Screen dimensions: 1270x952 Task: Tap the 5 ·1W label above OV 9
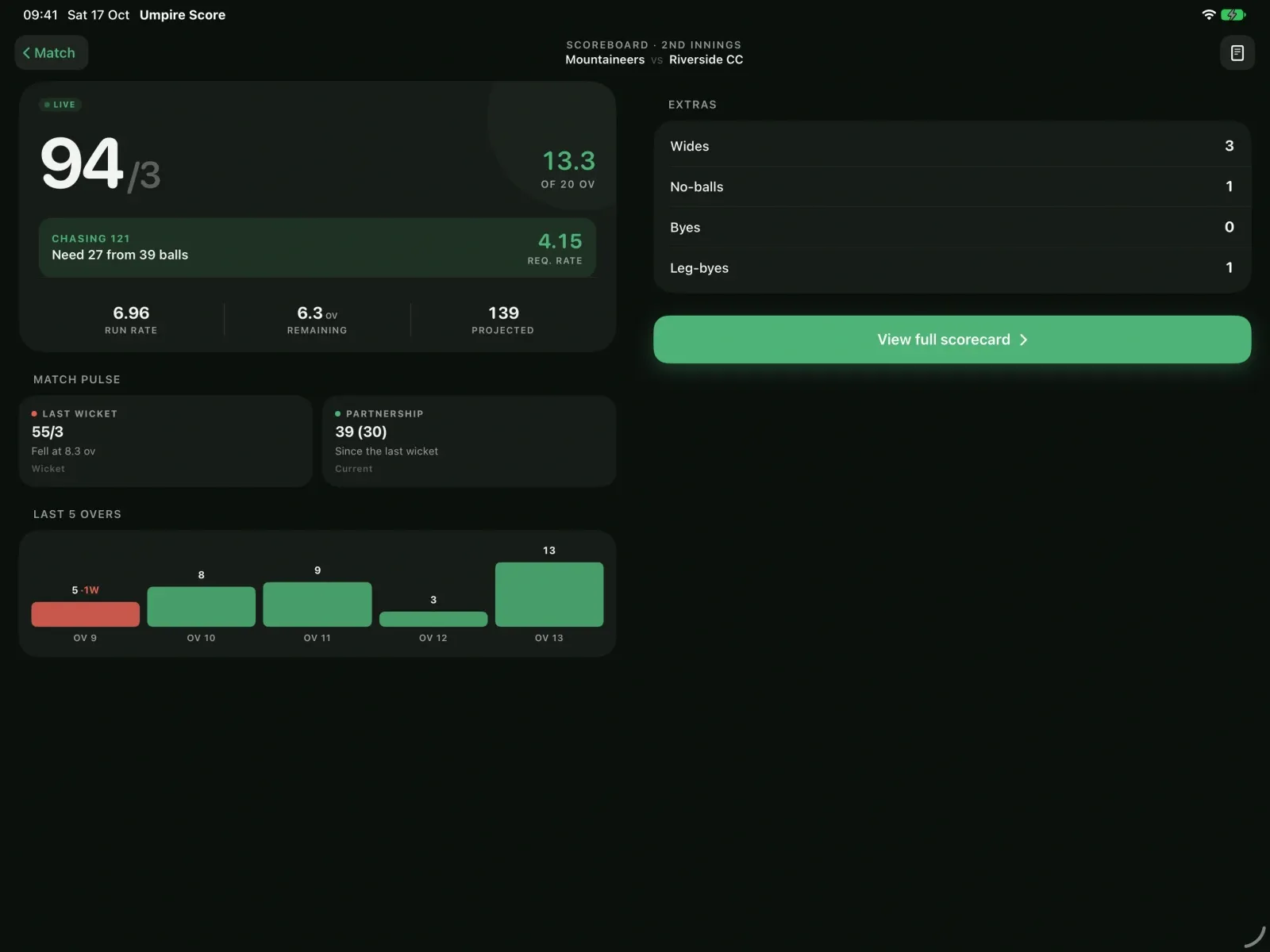pos(85,590)
